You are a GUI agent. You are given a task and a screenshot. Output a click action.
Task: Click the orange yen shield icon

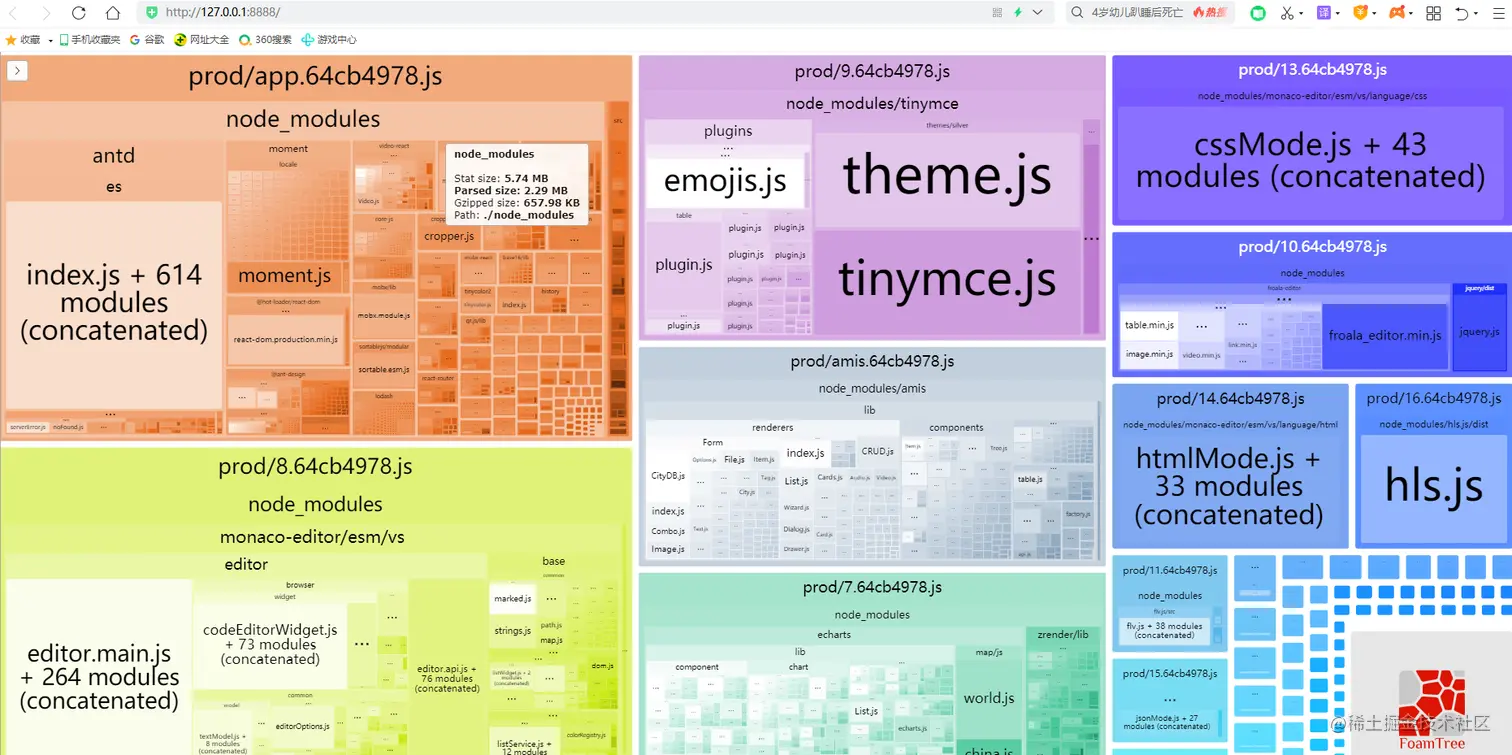click(x=1360, y=13)
